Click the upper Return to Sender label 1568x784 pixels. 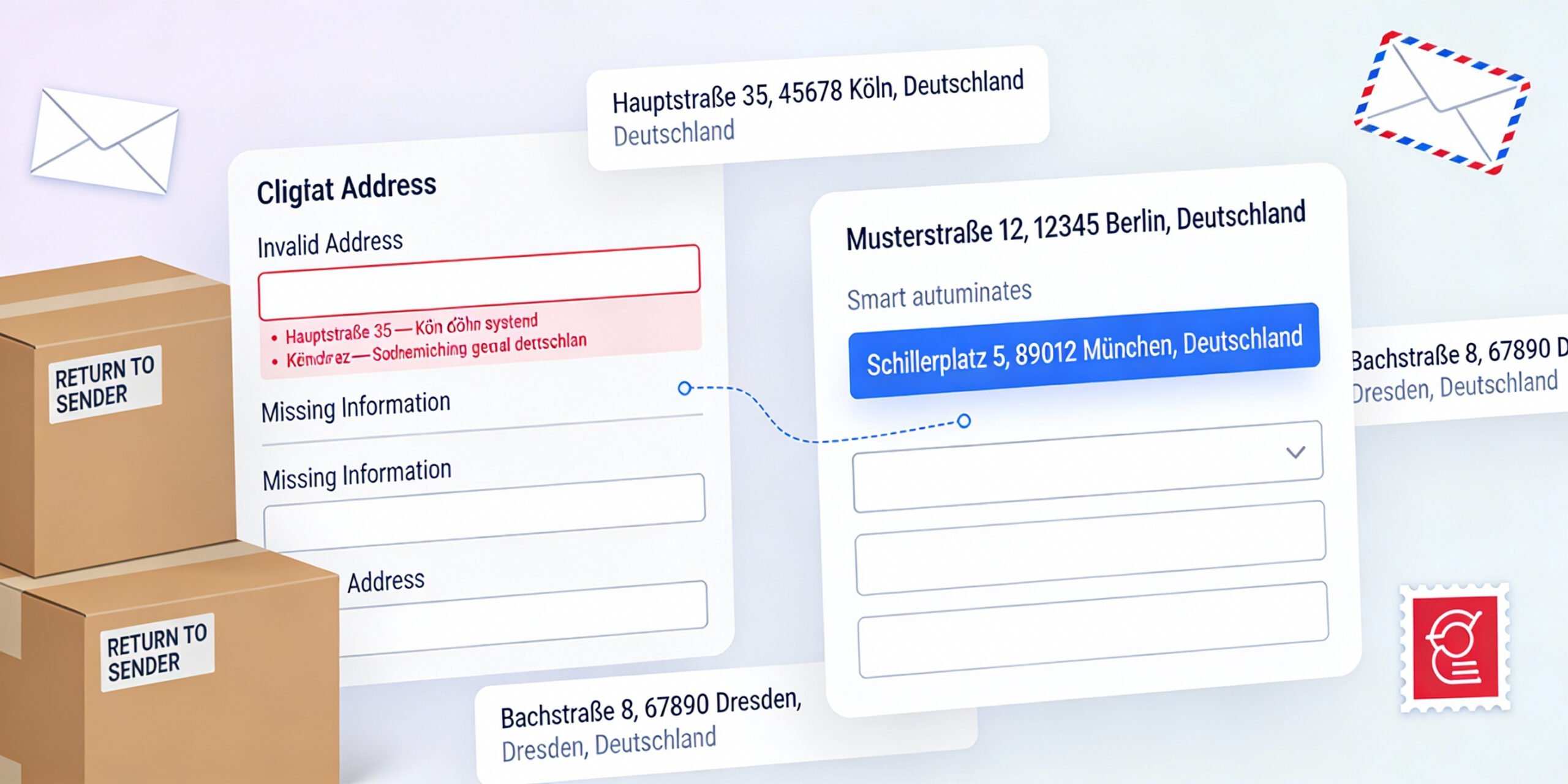tap(105, 384)
